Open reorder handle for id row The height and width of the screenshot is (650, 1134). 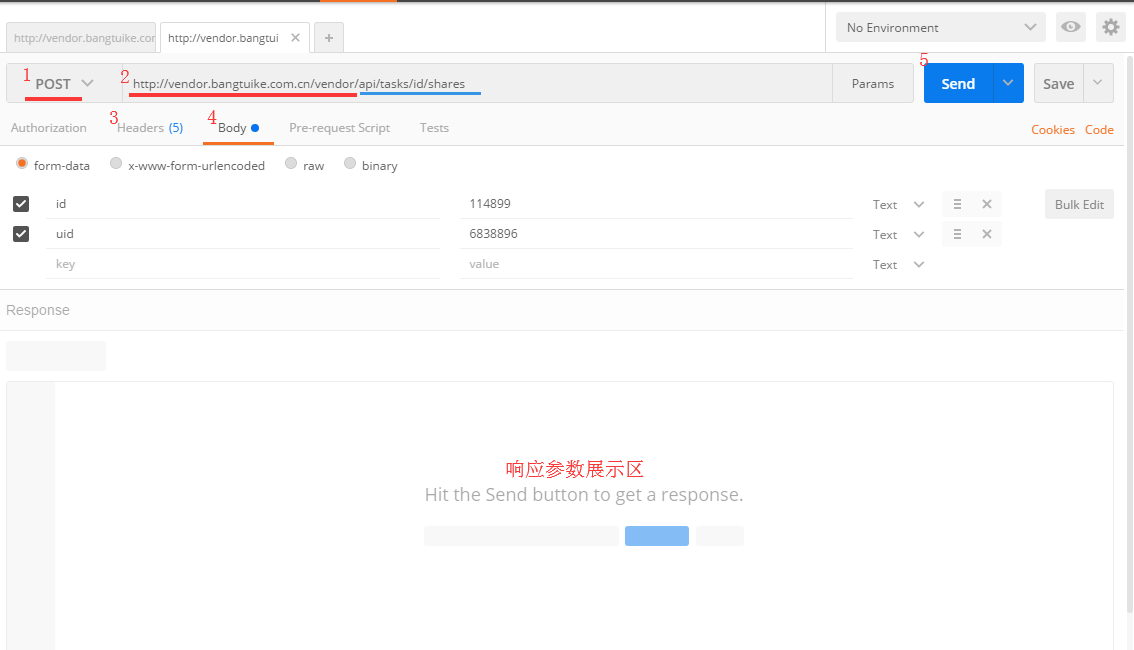click(957, 205)
